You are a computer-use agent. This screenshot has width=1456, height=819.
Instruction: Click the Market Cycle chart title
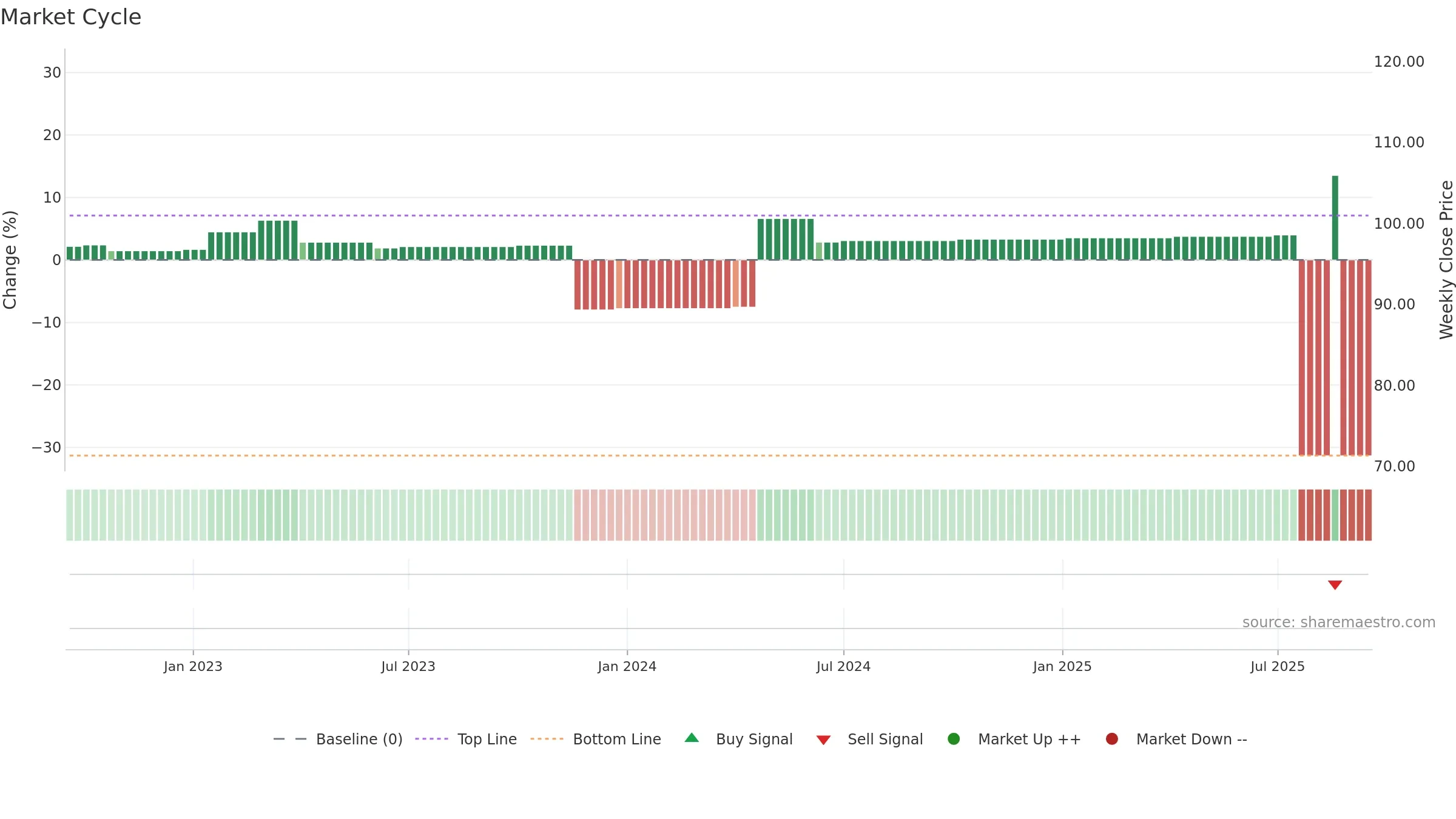[x=71, y=17]
